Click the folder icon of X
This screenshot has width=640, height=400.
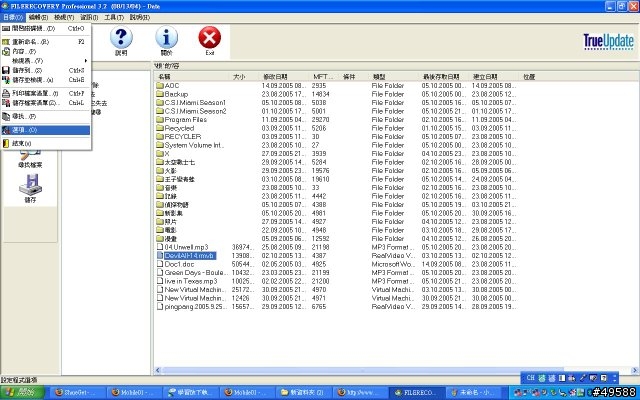click(160, 153)
